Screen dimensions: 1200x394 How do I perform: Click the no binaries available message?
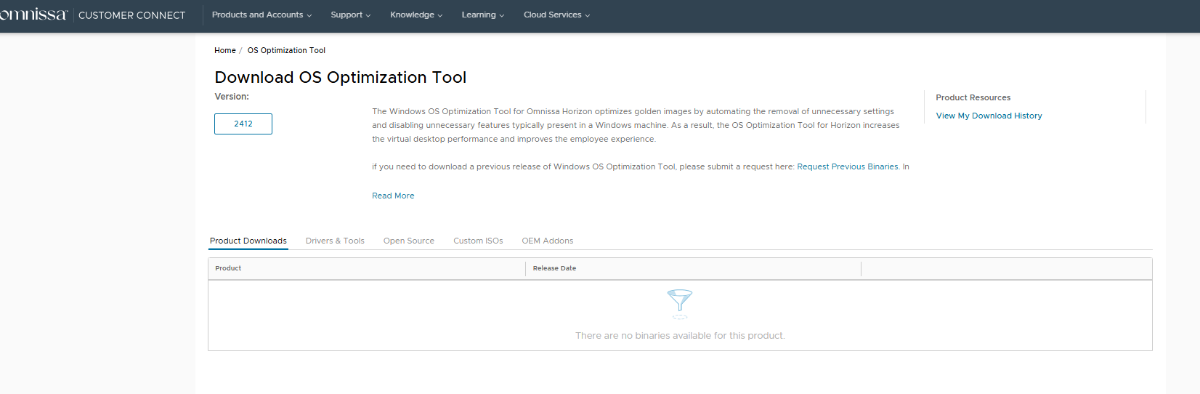coord(680,335)
